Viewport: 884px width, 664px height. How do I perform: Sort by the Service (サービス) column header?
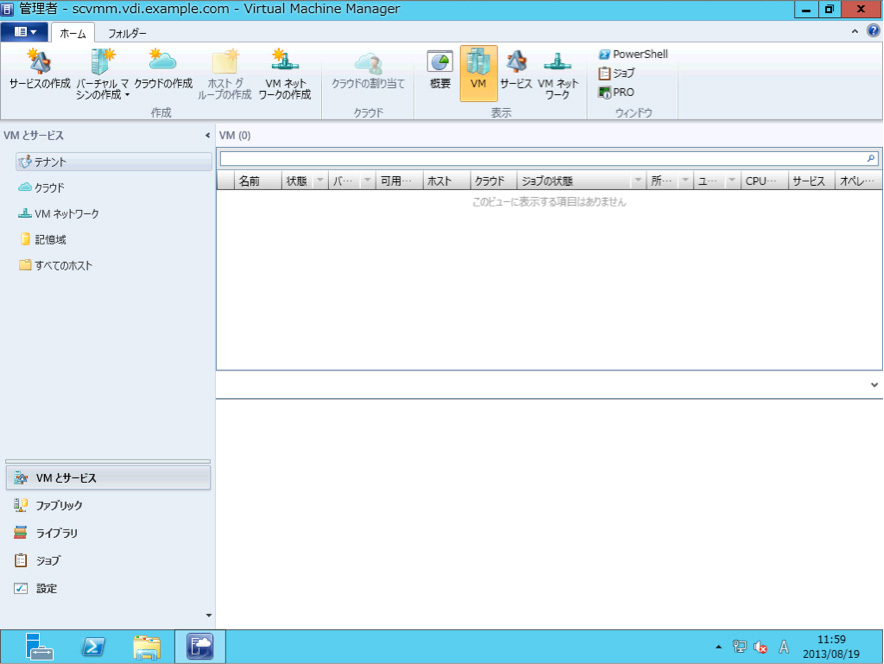tap(811, 181)
